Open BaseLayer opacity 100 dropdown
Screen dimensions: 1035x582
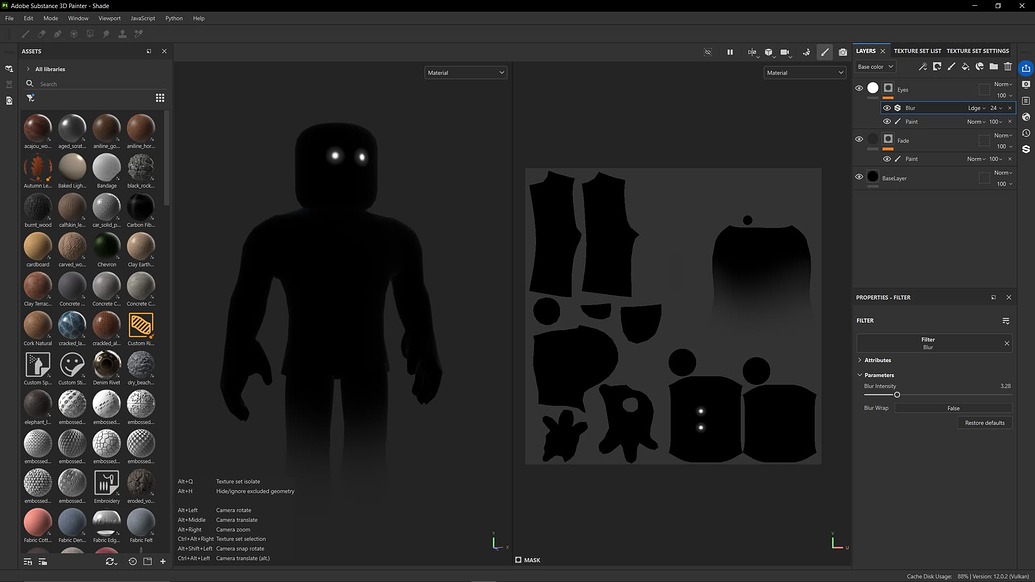click(1004, 184)
